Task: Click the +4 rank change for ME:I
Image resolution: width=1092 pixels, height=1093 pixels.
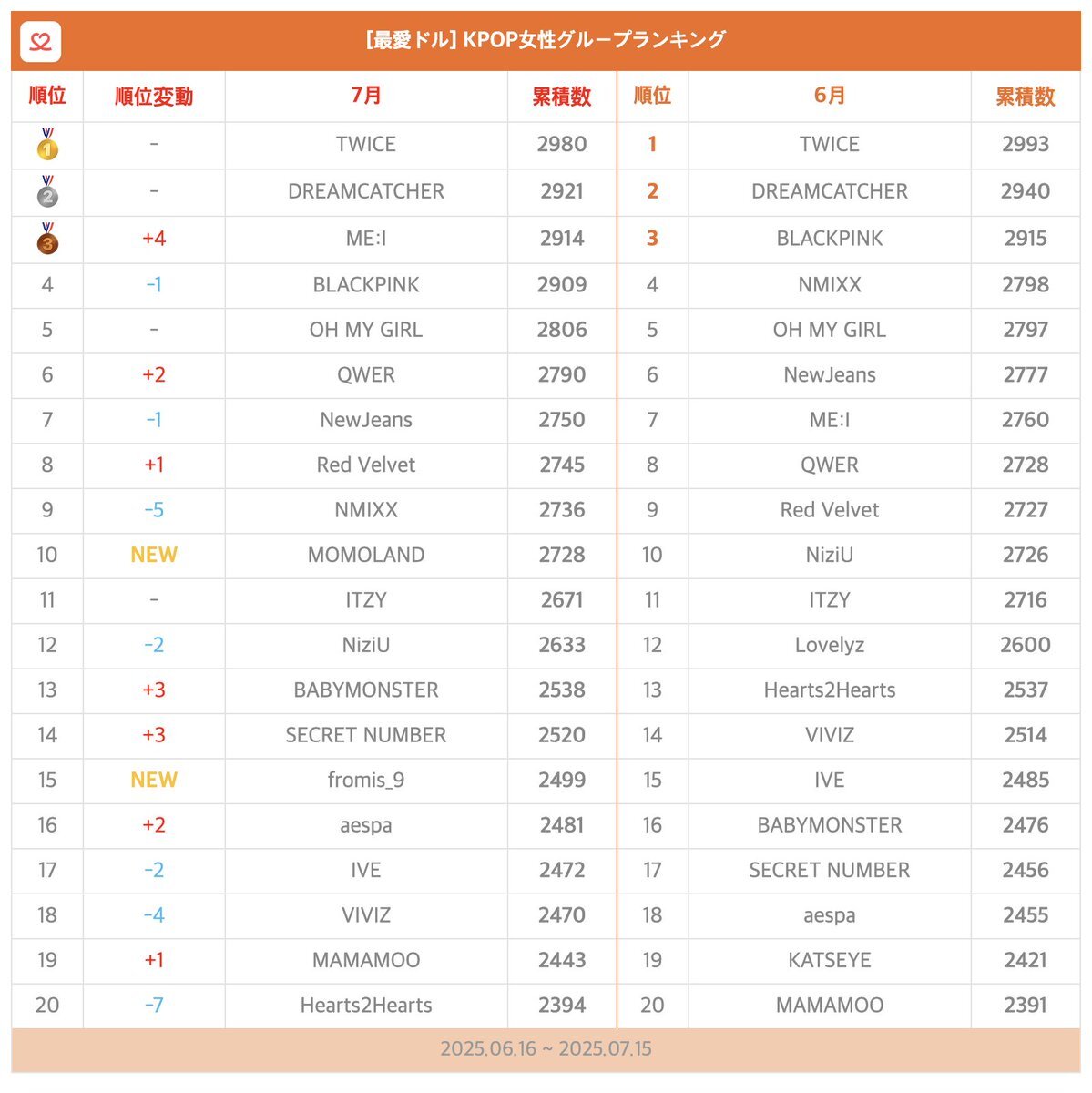Action: [x=154, y=239]
